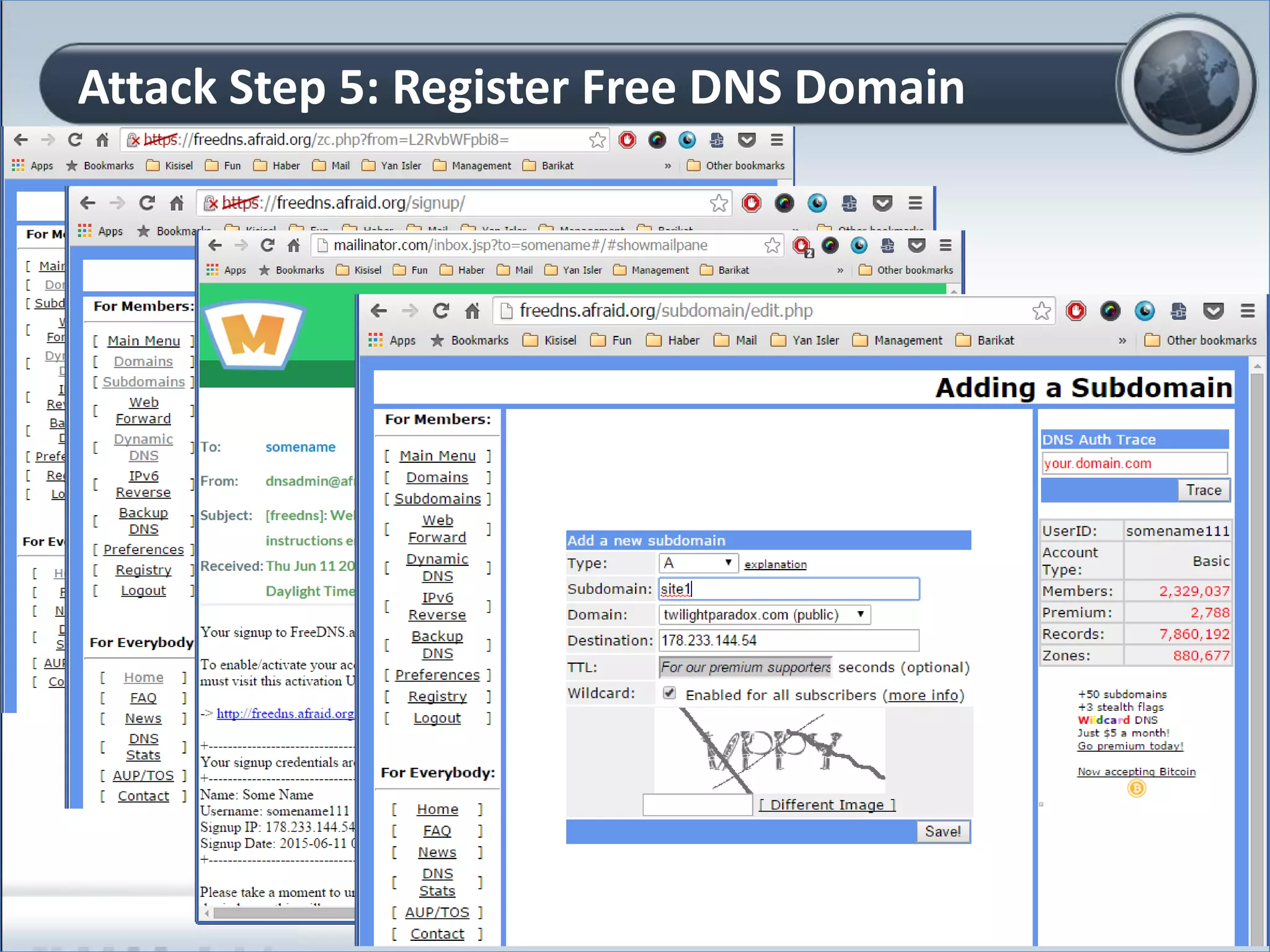Viewport: 1270px width, 952px height.
Task: Click more info link beside Wildcard
Action: pyautogui.click(x=923, y=695)
